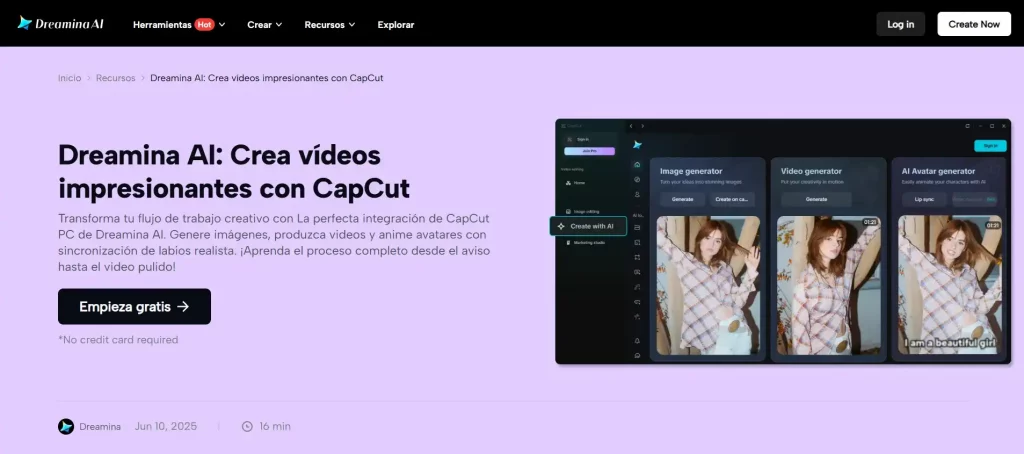Screen dimensions: 1024x454
Task: Open Recursos breadcrumb link
Action: pyautogui.click(x=115, y=78)
